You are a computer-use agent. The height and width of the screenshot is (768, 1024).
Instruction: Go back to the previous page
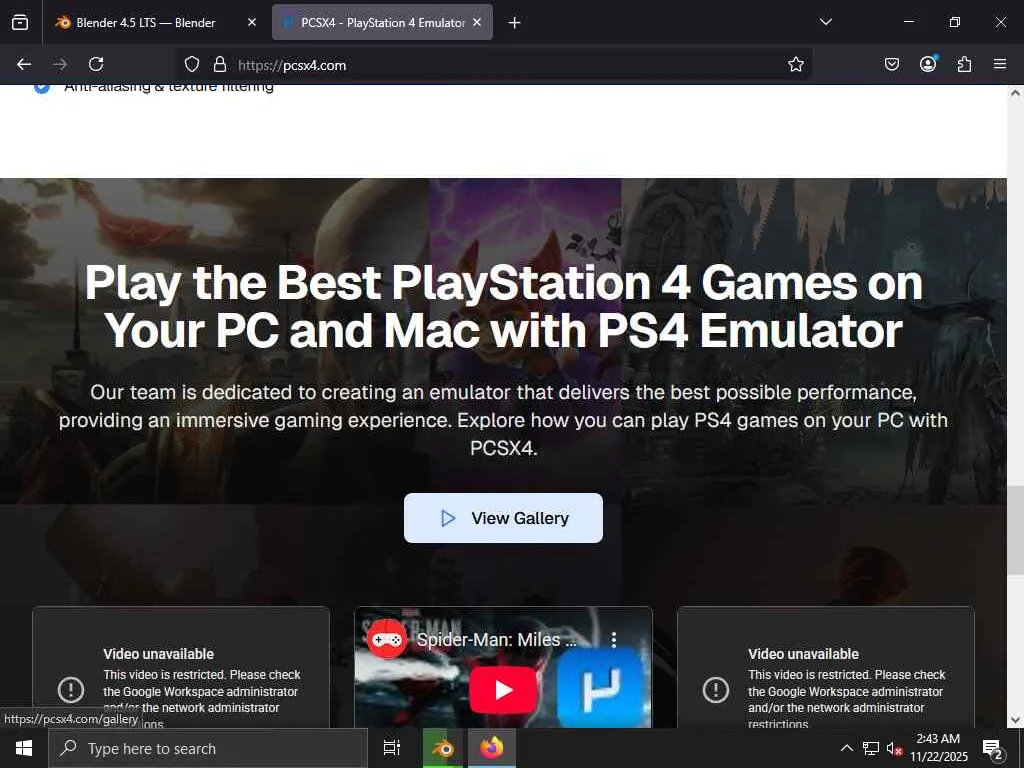[24, 64]
